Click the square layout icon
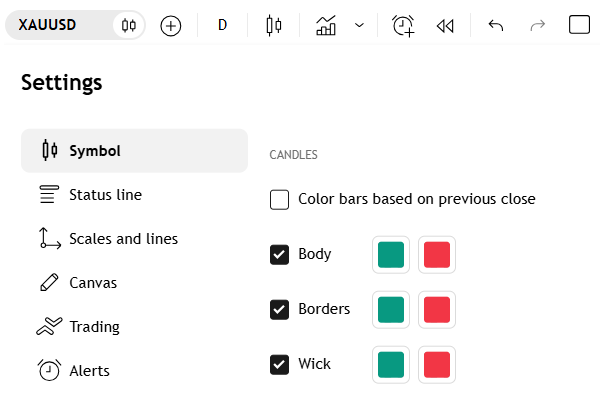 579,25
